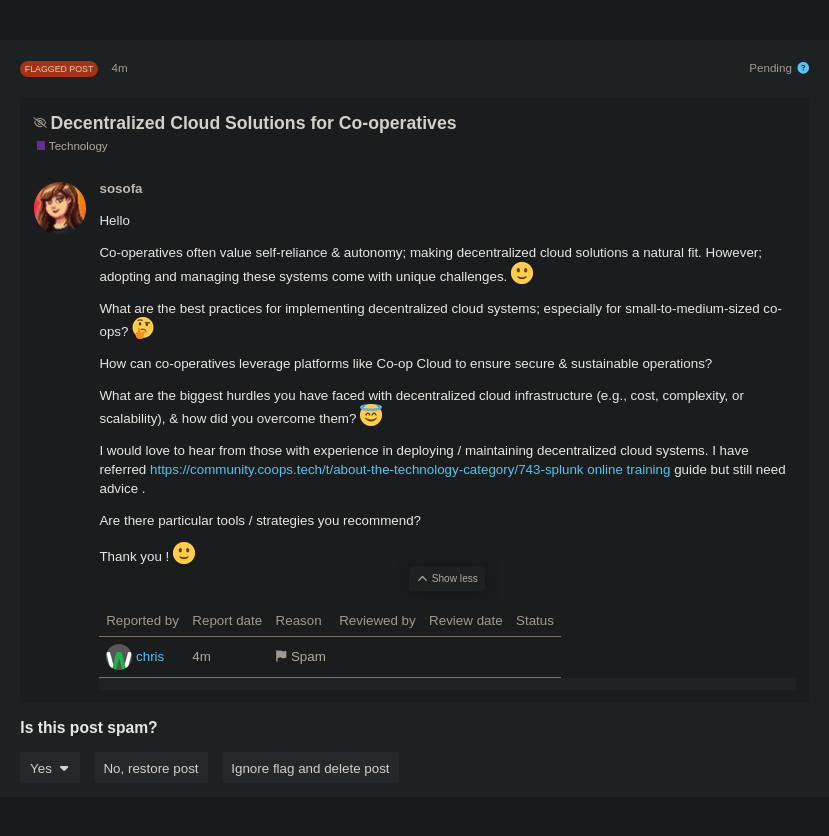Click the Pending status help icon
This screenshot has height=836, width=829.
tap(803, 68)
